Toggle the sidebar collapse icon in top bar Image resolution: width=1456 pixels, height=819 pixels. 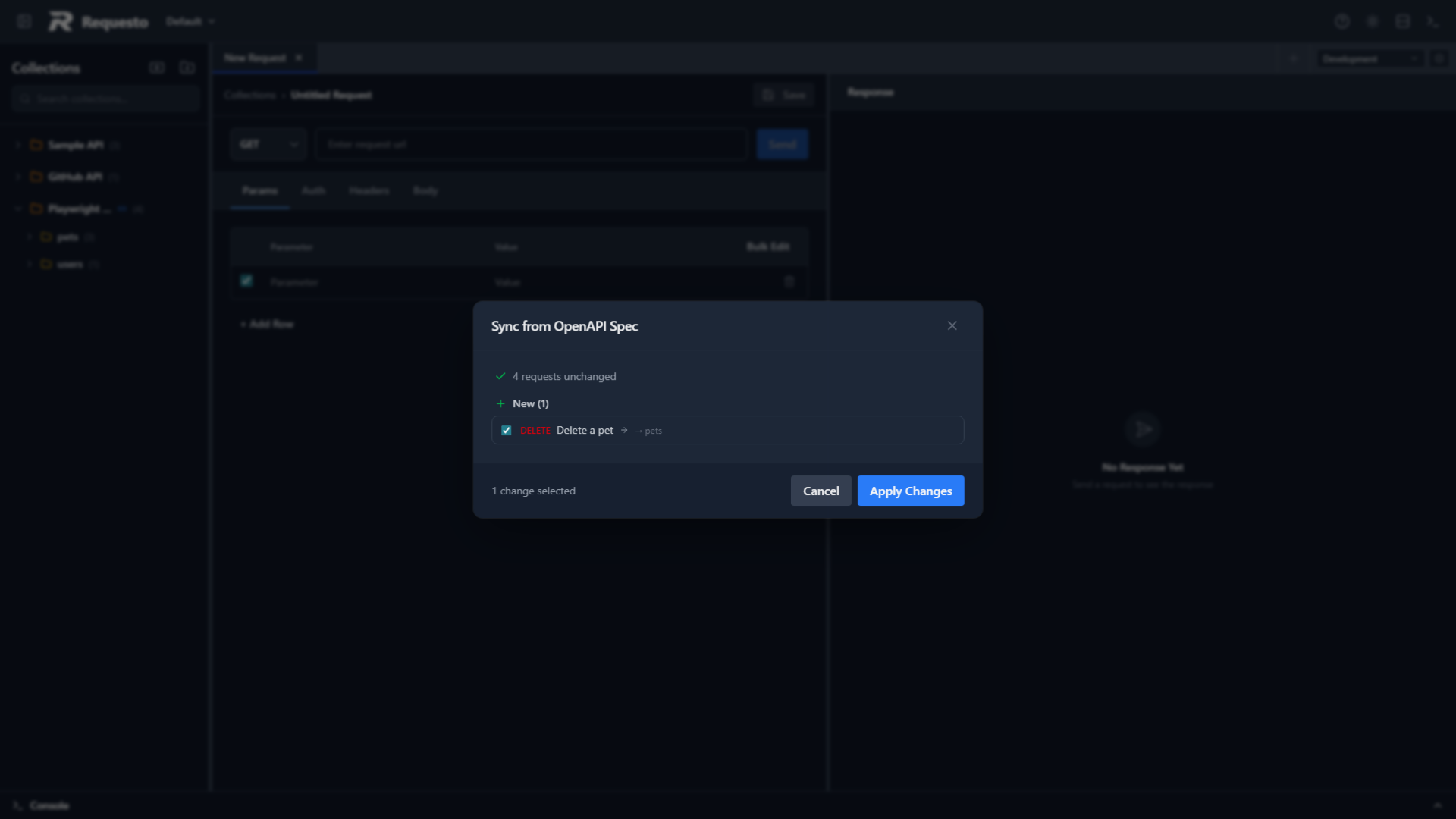(x=24, y=21)
